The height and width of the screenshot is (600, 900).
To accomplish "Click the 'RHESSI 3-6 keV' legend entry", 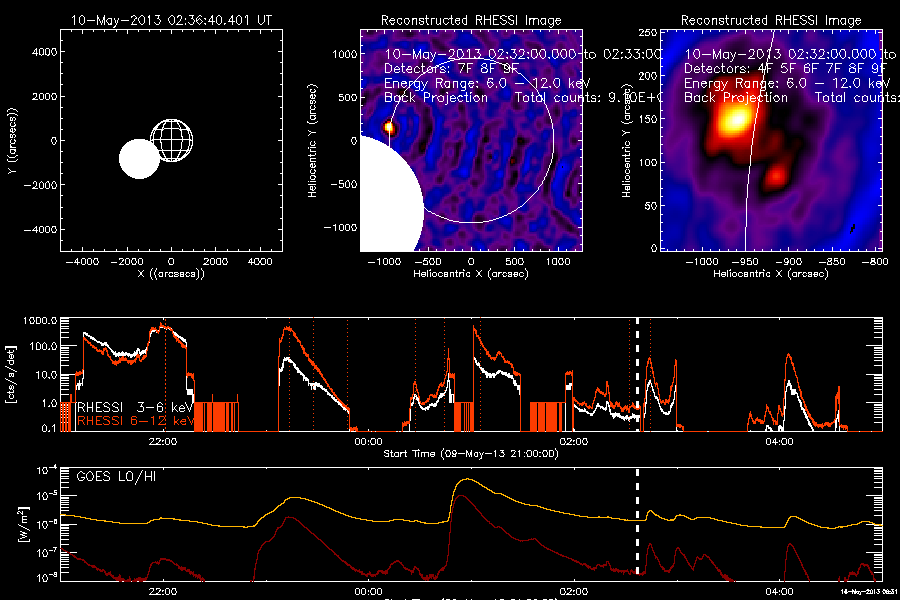I will (x=134, y=407).
